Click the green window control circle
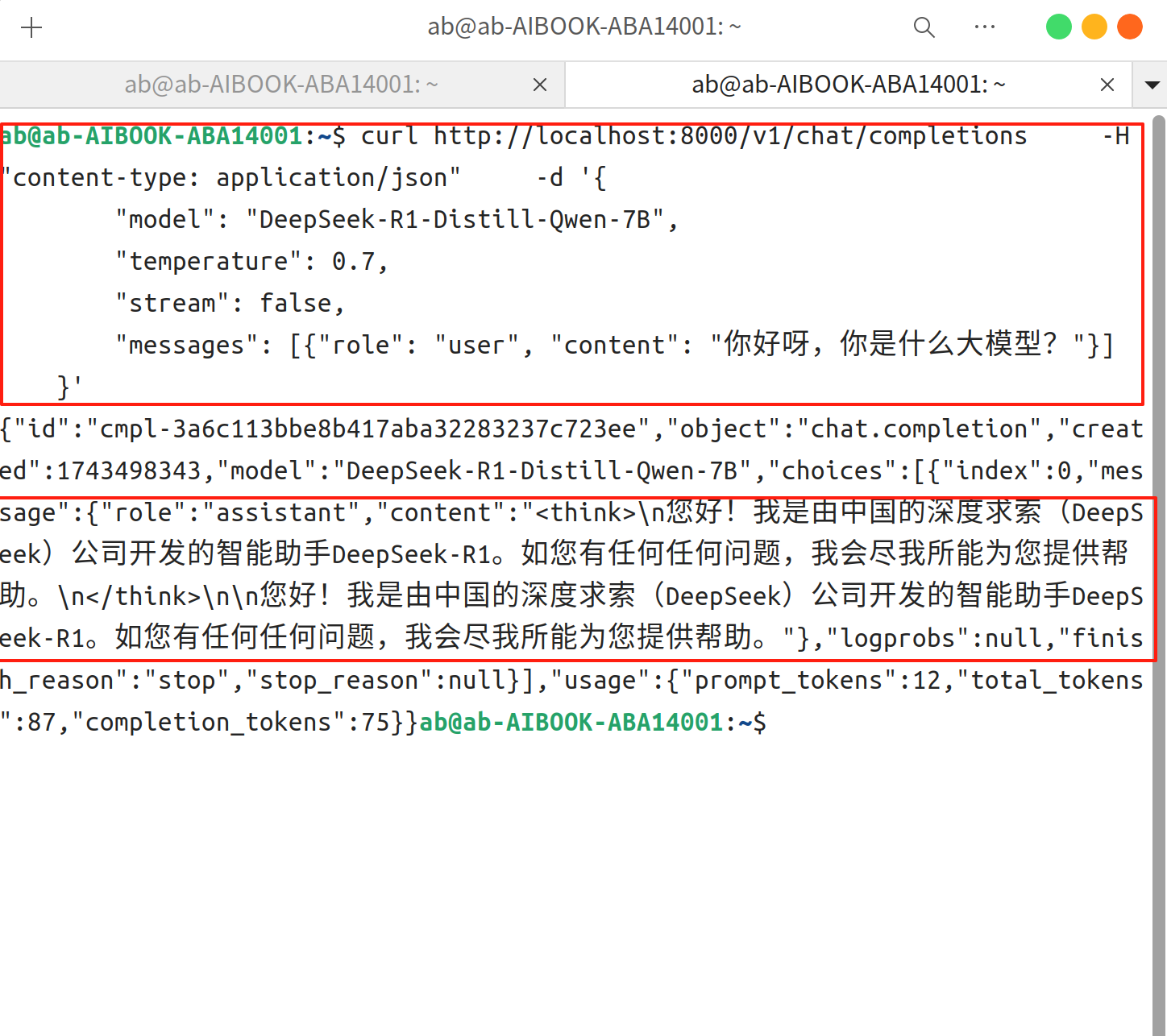The image size is (1167, 1036). [x=1058, y=26]
